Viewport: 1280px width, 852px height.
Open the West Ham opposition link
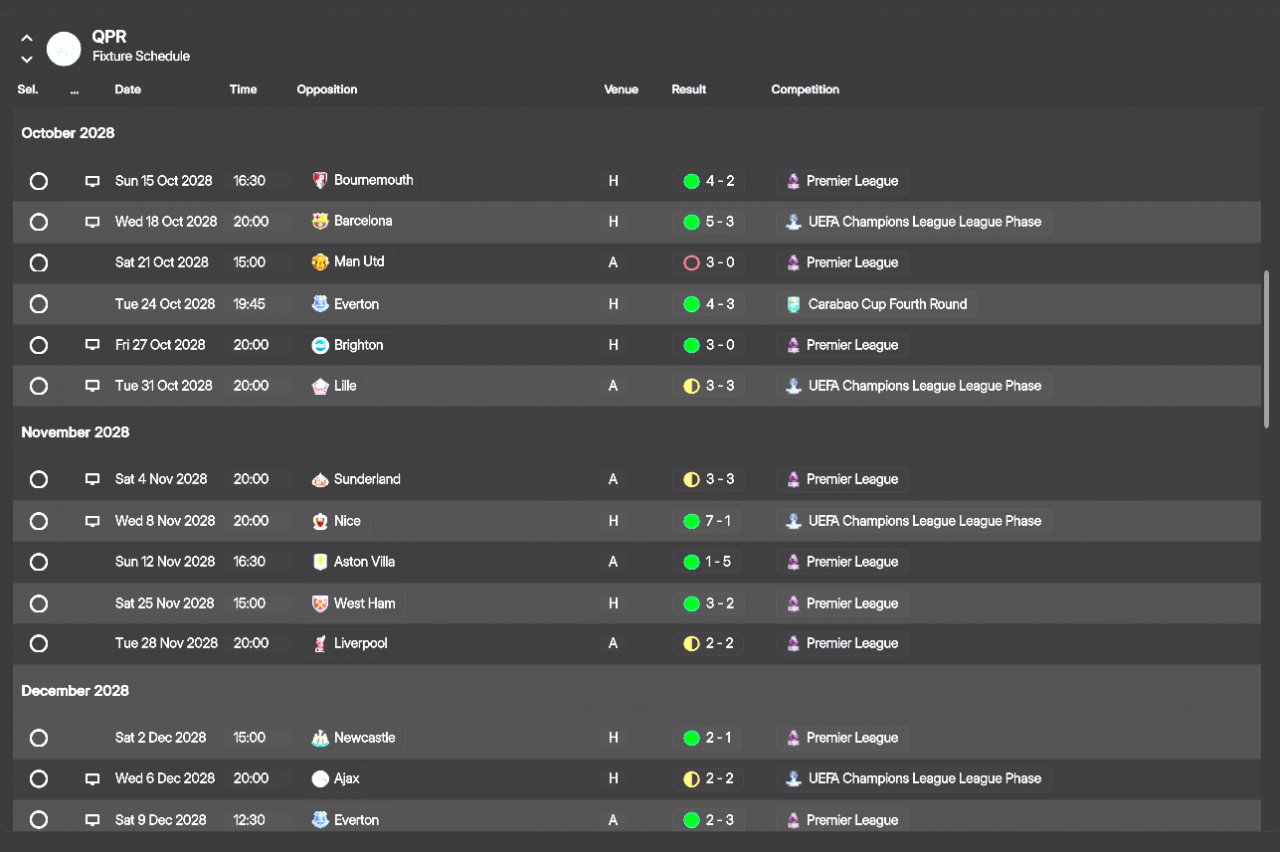[363, 603]
